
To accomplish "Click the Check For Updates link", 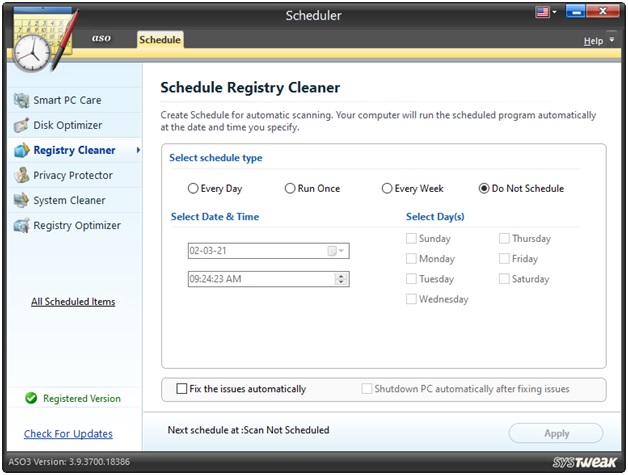I will pyautogui.click(x=68, y=434).
